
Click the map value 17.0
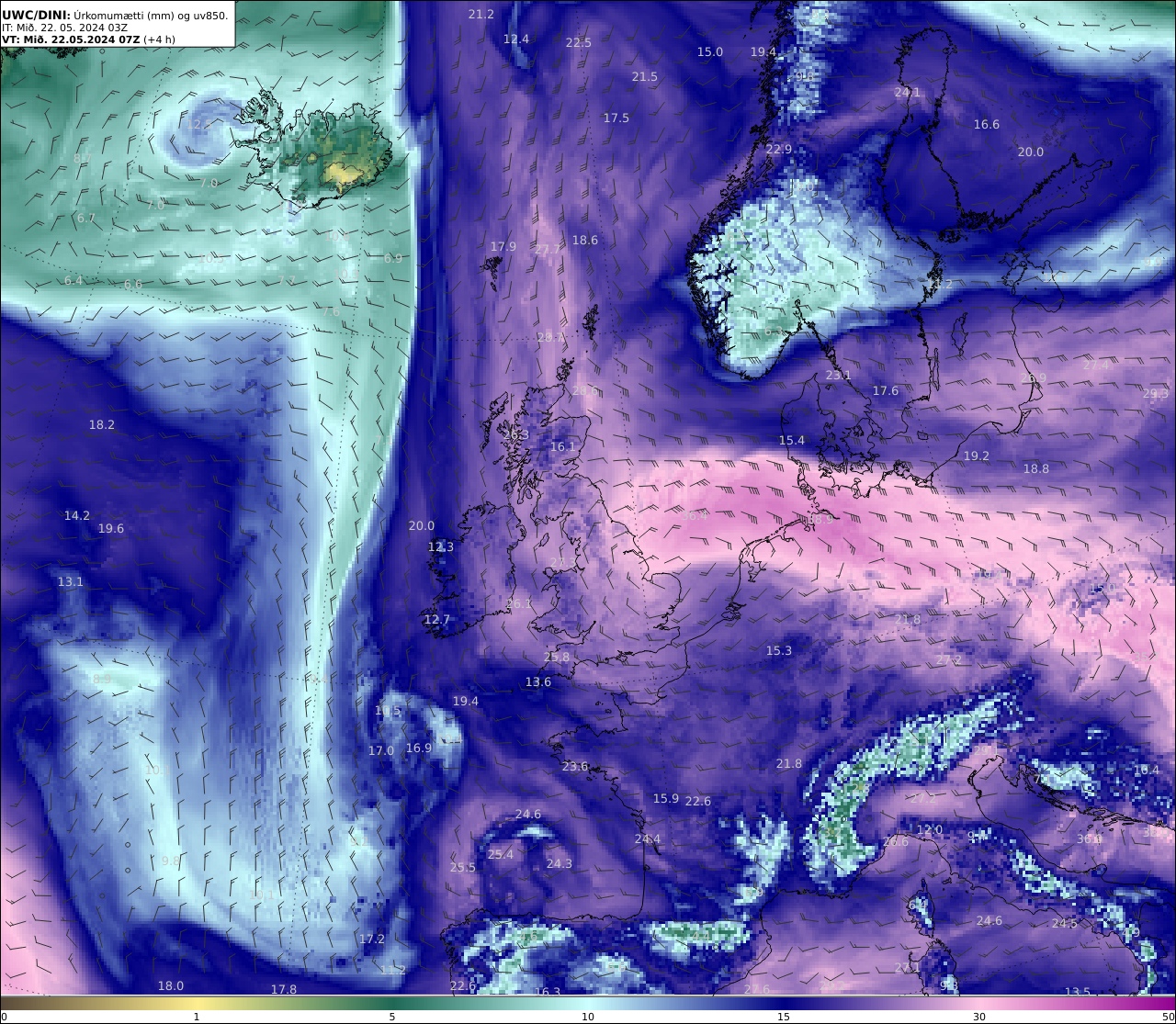click(x=381, y=750)
